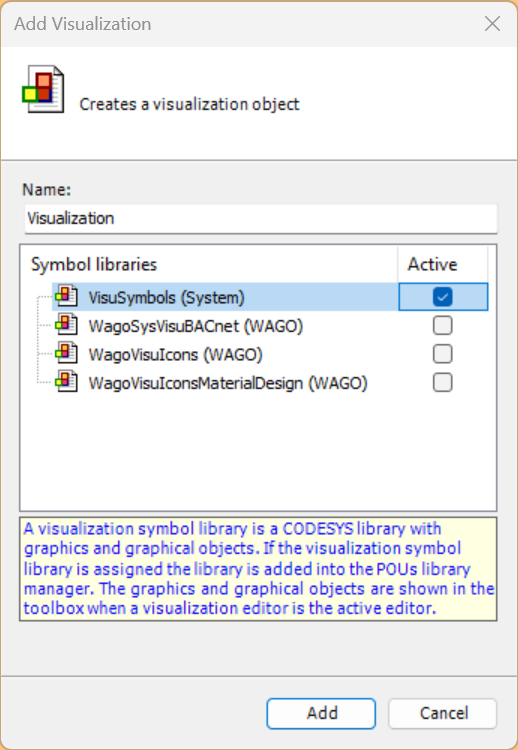Viewport: 518px width, 750px height.
Task: Uncheck Active for VisuSymbols (System)
Action: 442,297
